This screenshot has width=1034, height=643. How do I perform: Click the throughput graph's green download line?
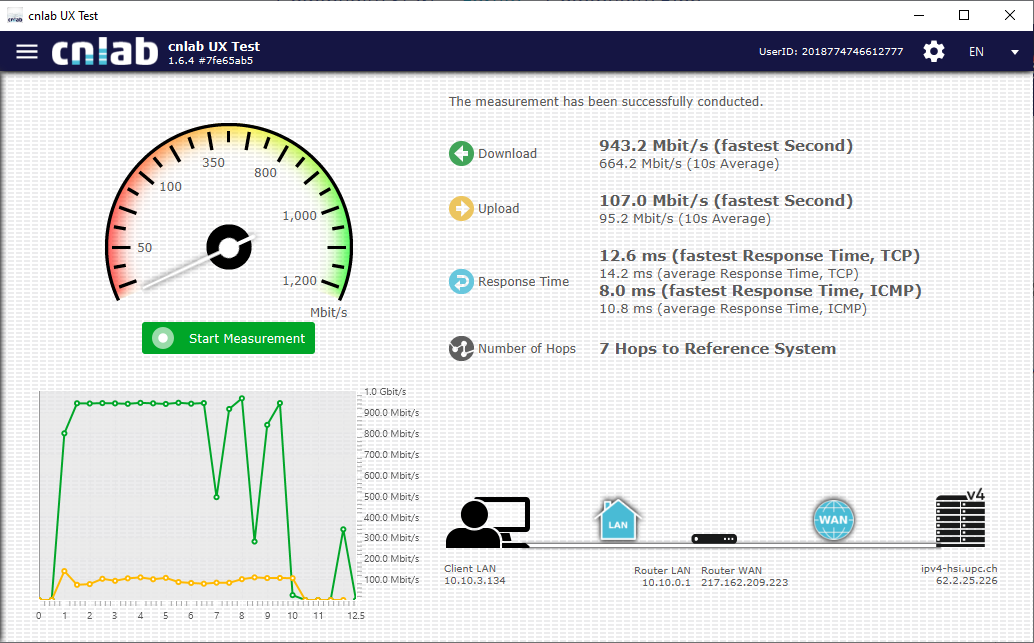pyautogui.click(x=140, y=403)
